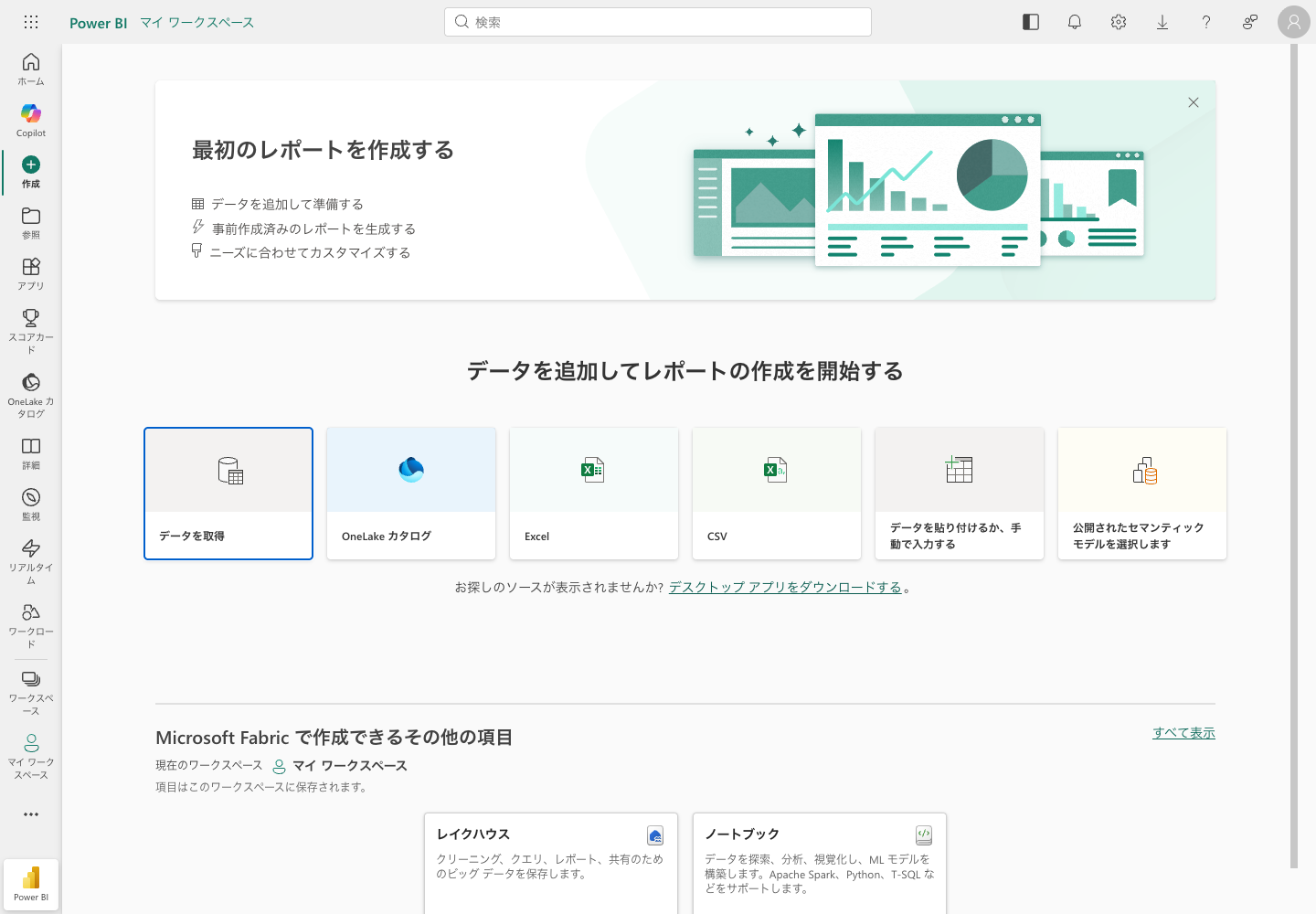Open the ノートブック item card
Image resolution: width=1316 pixels, height=914 pixels.
pyautogui.click(x=820, y=864)
